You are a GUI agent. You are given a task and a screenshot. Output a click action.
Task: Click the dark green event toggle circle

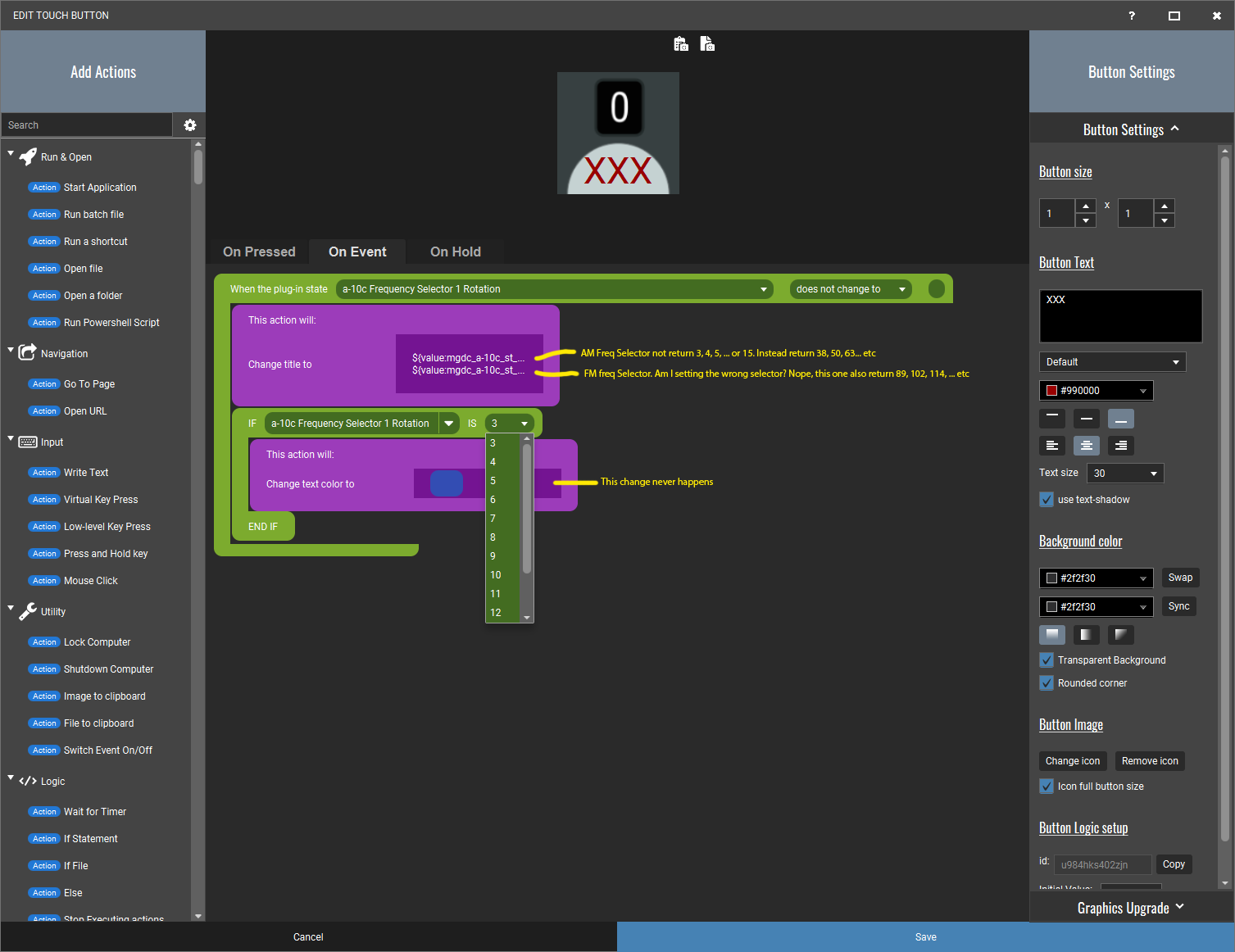(x=937, y=288)
